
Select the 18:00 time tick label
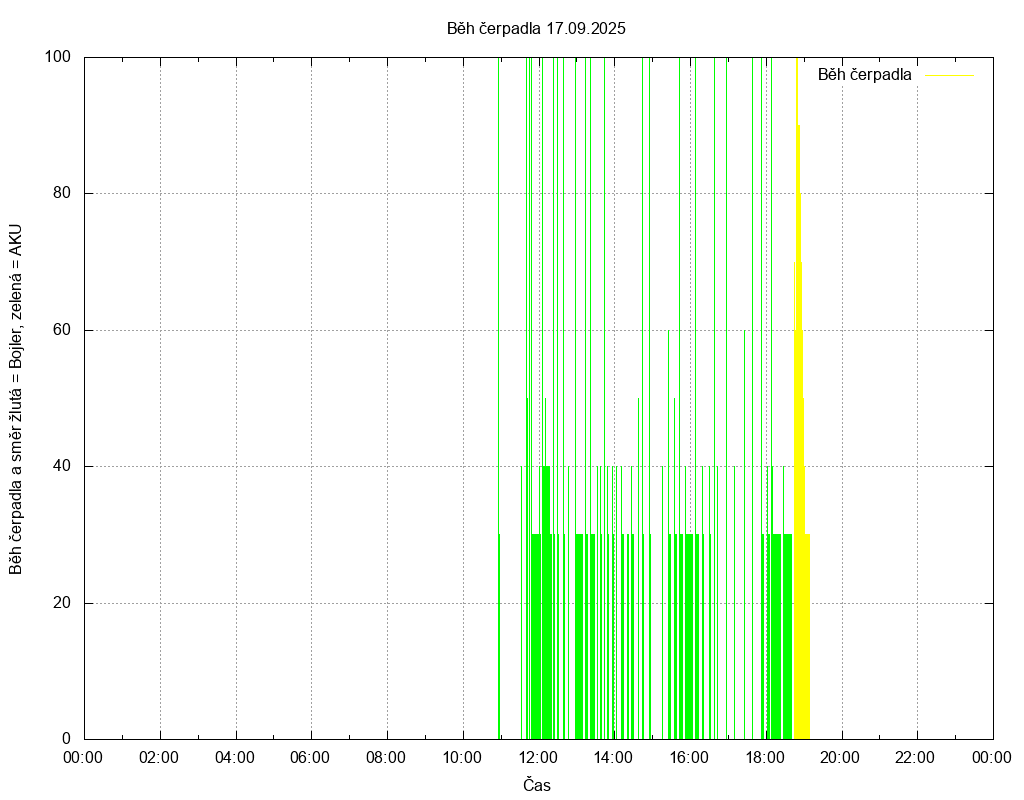pyautogui.click(x=765, y=757)
